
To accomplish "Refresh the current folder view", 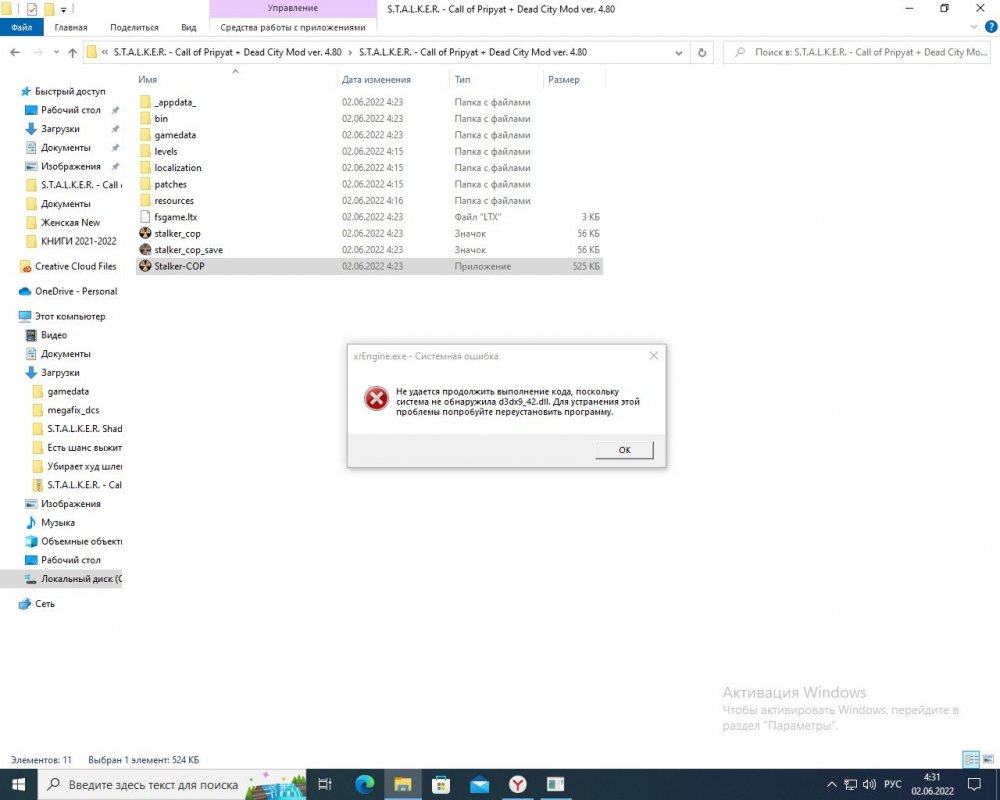I will pos(702,53).
